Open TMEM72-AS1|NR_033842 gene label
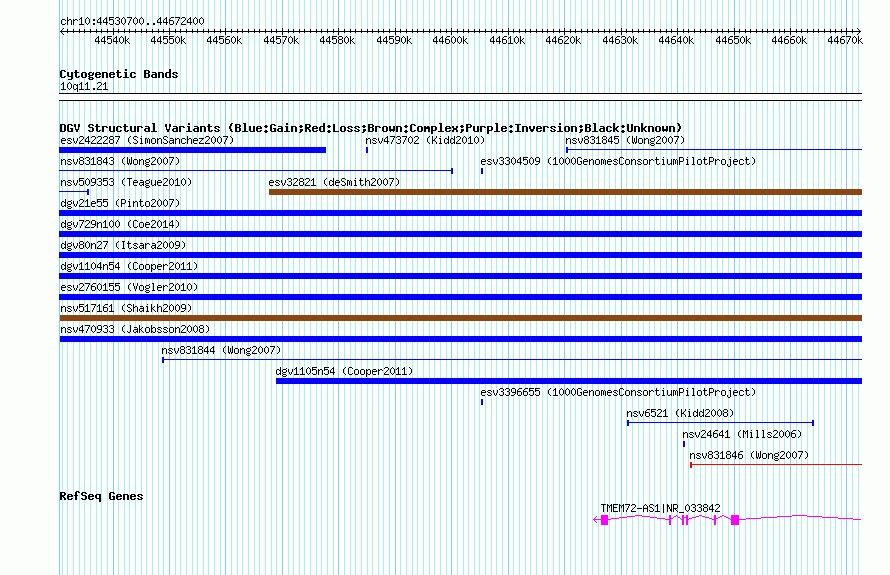Viewport: 890px width, 575px height. pyautogui.click(x=660, y=508)
